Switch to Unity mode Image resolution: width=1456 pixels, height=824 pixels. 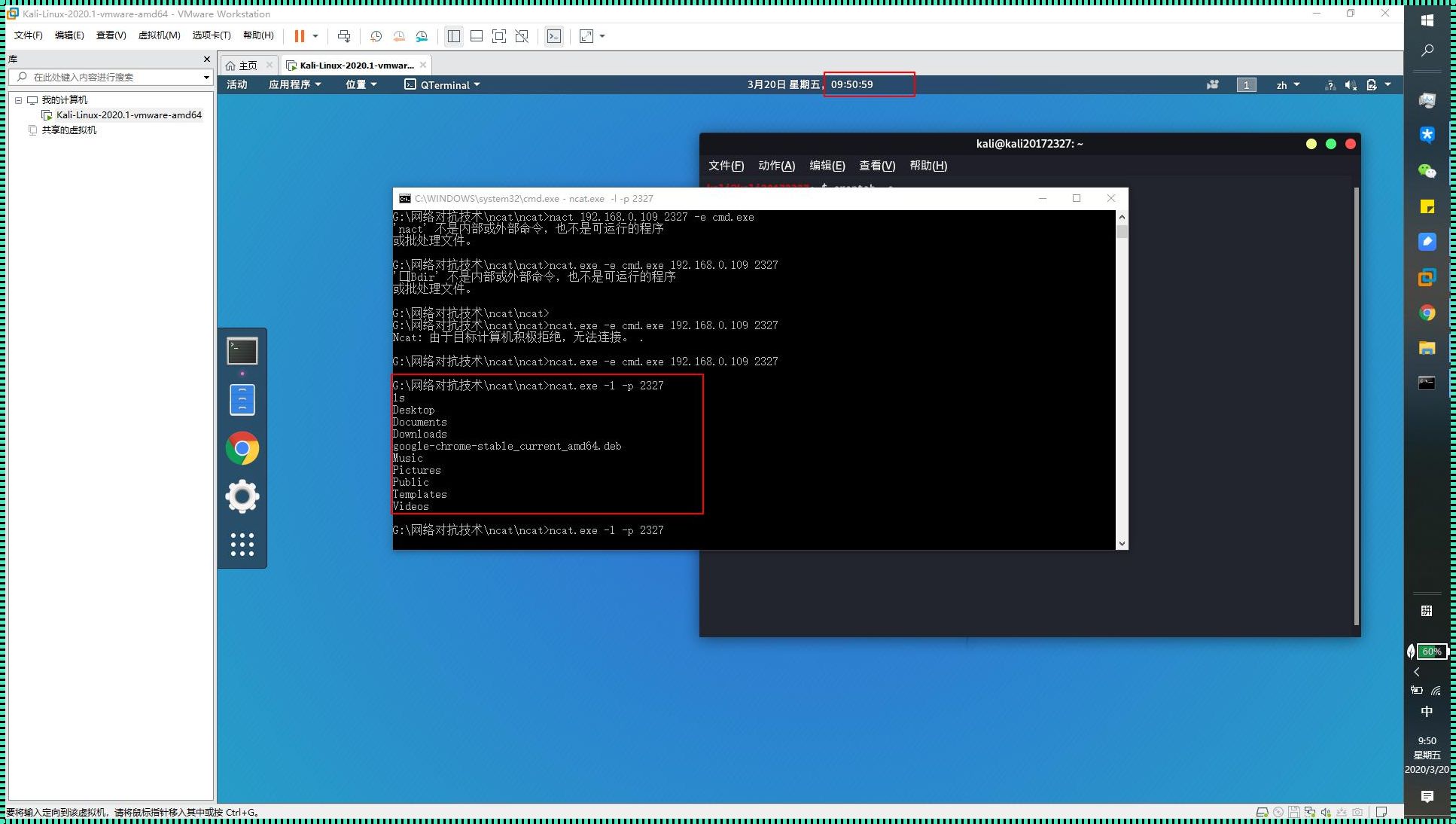coord(522,35)
